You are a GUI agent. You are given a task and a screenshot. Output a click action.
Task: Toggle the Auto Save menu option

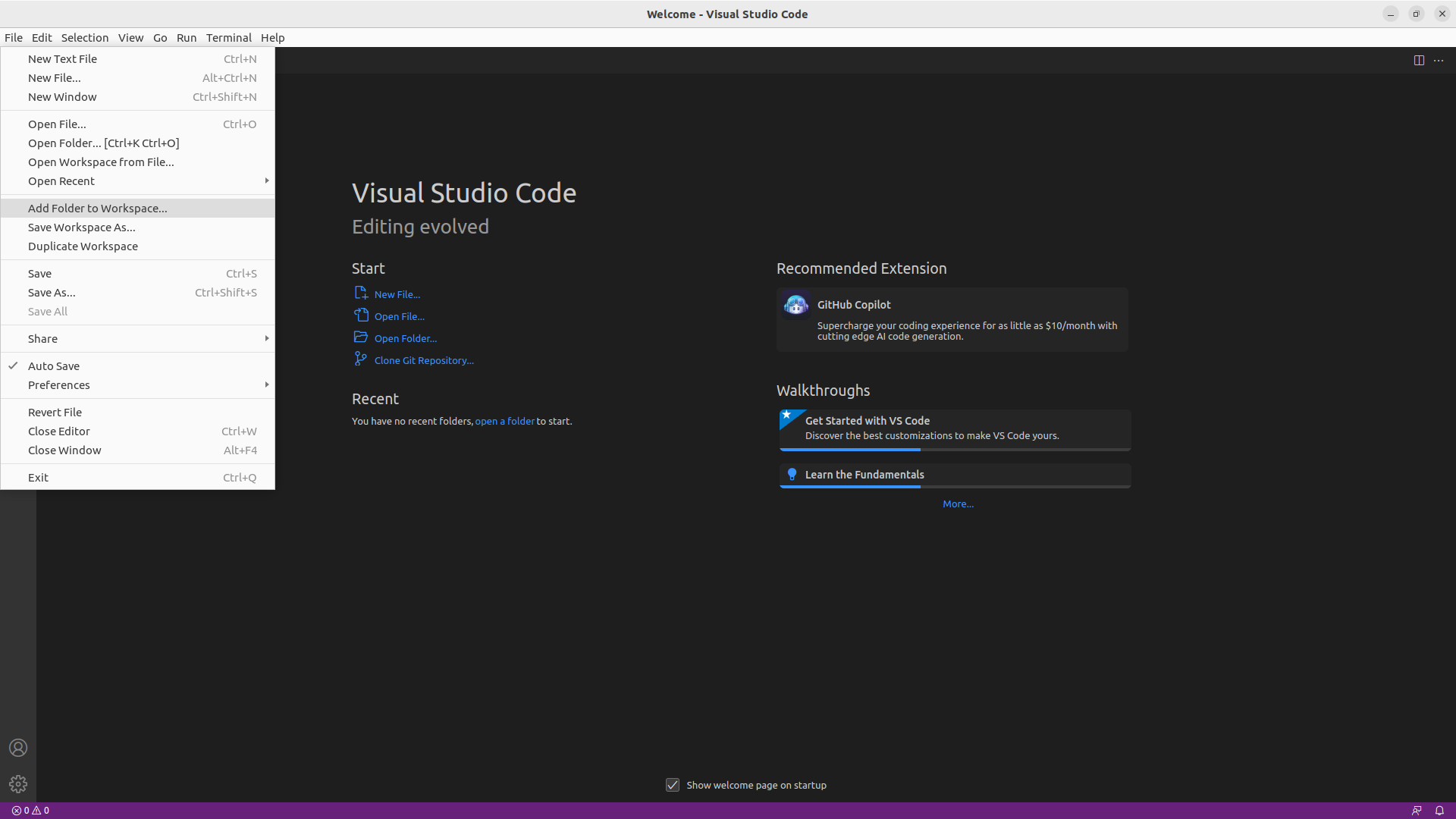tap(137, 366)
